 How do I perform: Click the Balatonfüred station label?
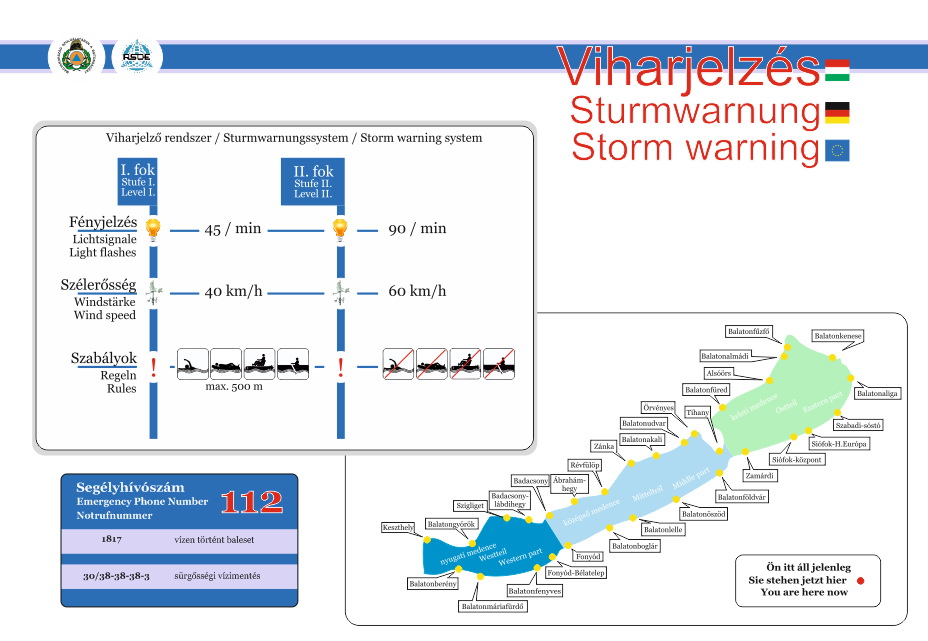(x=706, y=389)
